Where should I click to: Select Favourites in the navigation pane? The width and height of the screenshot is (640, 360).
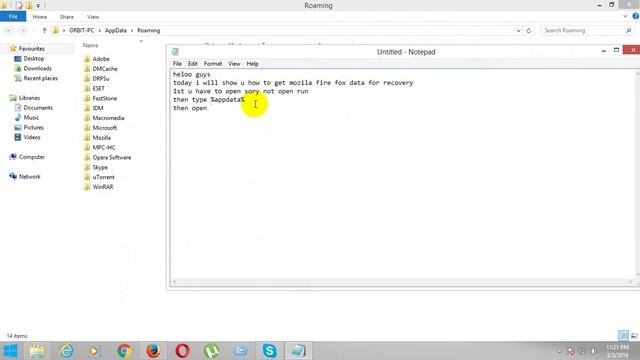tap(31, 49)
